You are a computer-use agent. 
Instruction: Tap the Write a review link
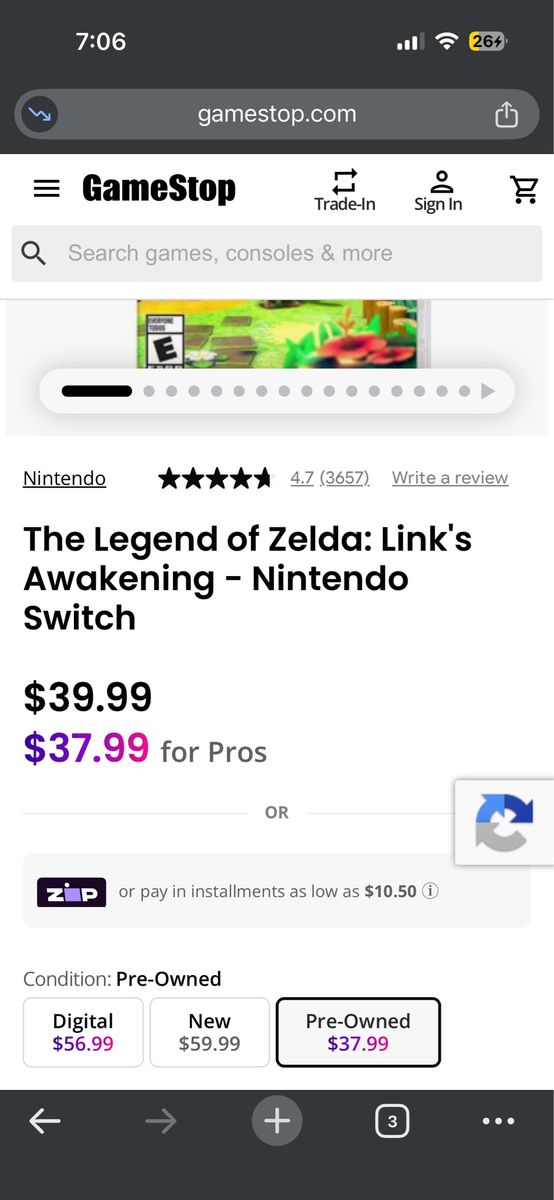point(450,478)
